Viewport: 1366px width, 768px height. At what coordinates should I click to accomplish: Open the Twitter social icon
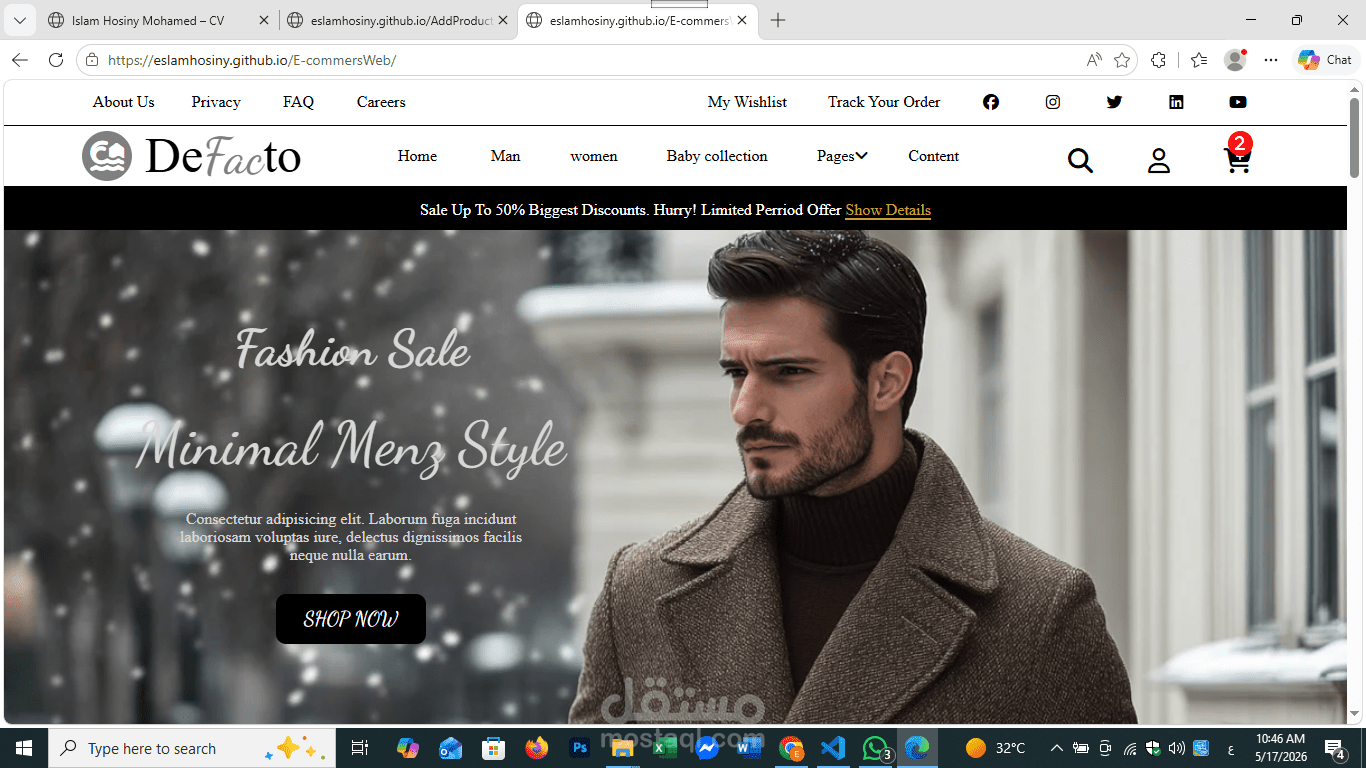coord(1115,102)
